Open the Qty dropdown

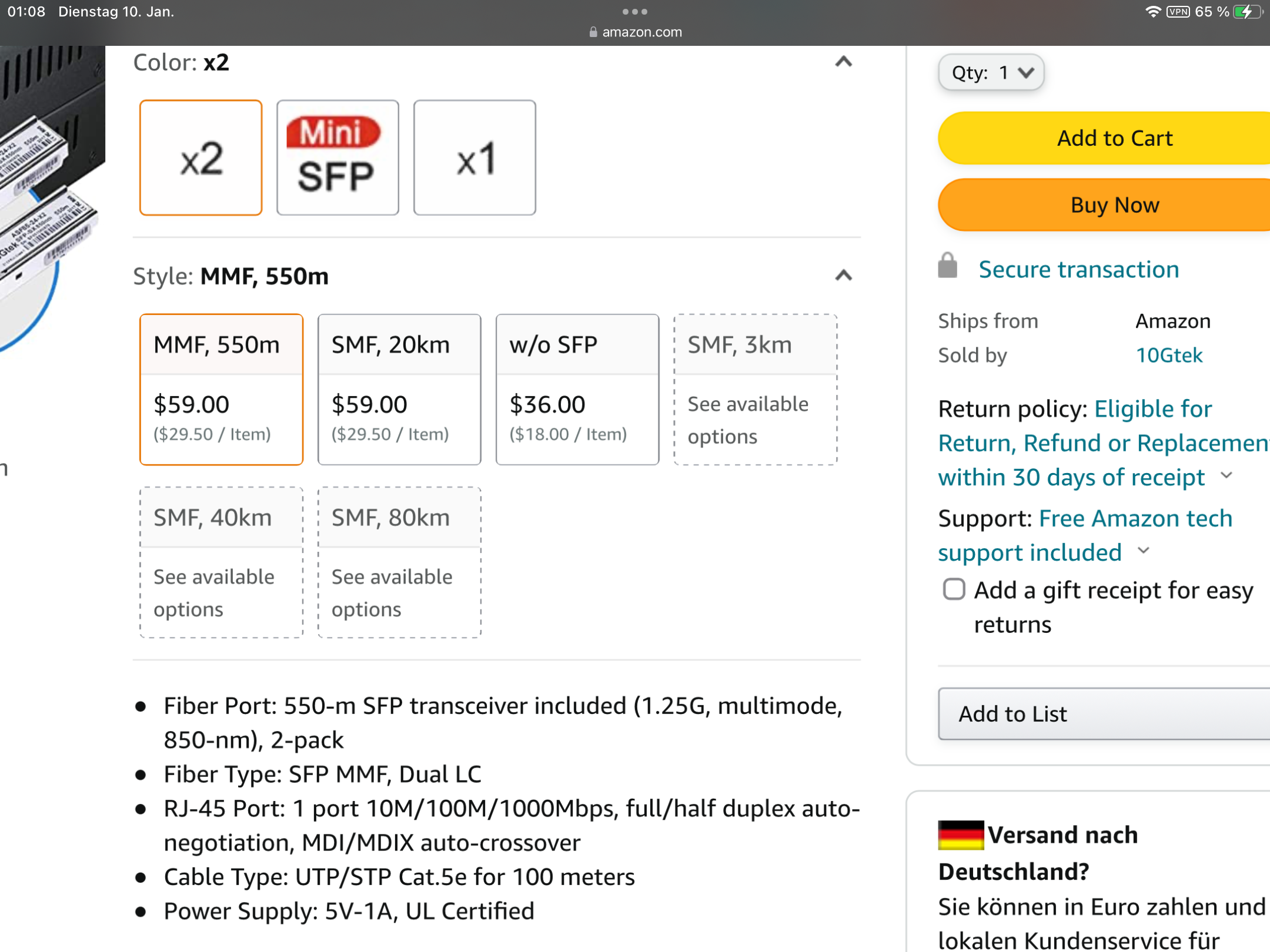pos(991,73)
